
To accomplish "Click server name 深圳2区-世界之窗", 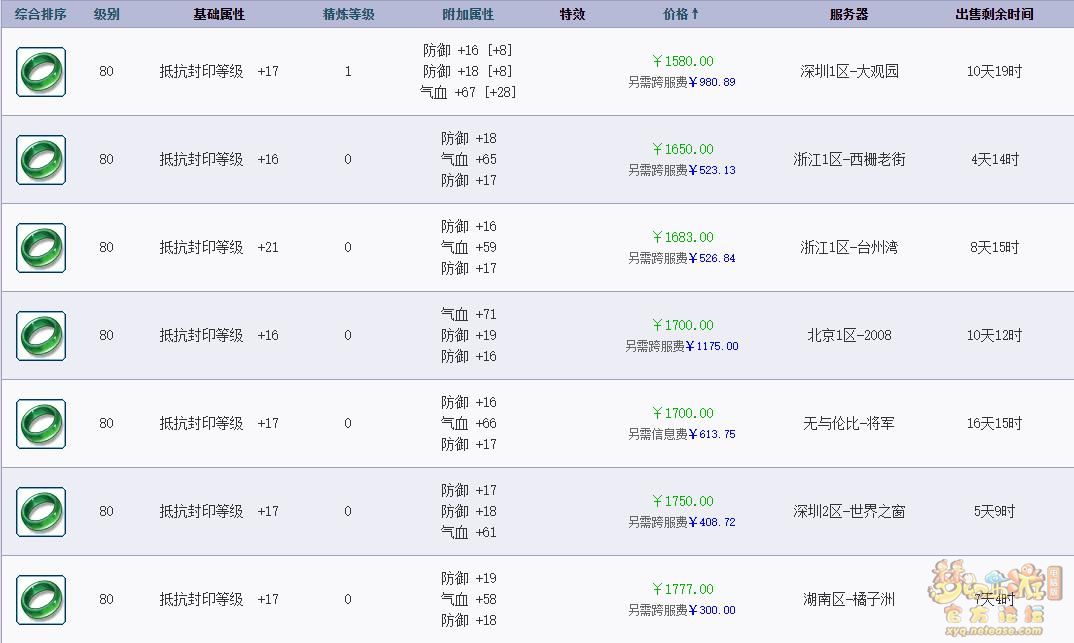I will pos(849,512).
